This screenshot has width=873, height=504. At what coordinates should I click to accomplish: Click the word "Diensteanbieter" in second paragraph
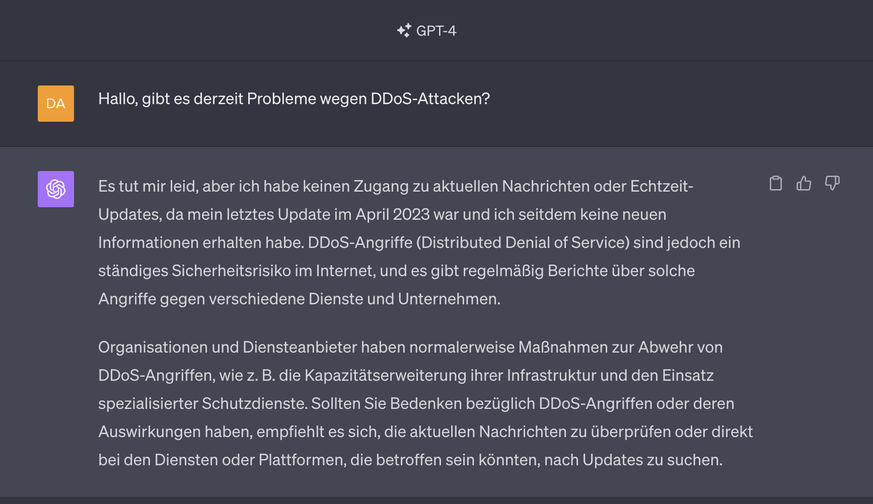[293, 347]
